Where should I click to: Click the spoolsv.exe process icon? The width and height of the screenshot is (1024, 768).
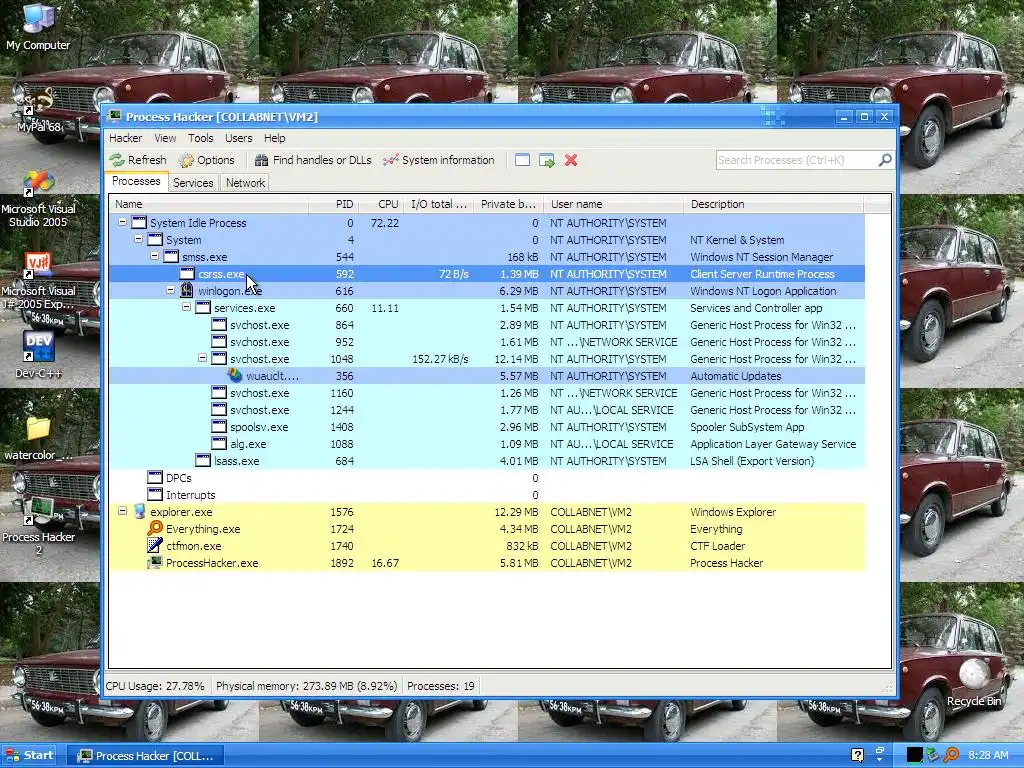[x=219, y=426]
